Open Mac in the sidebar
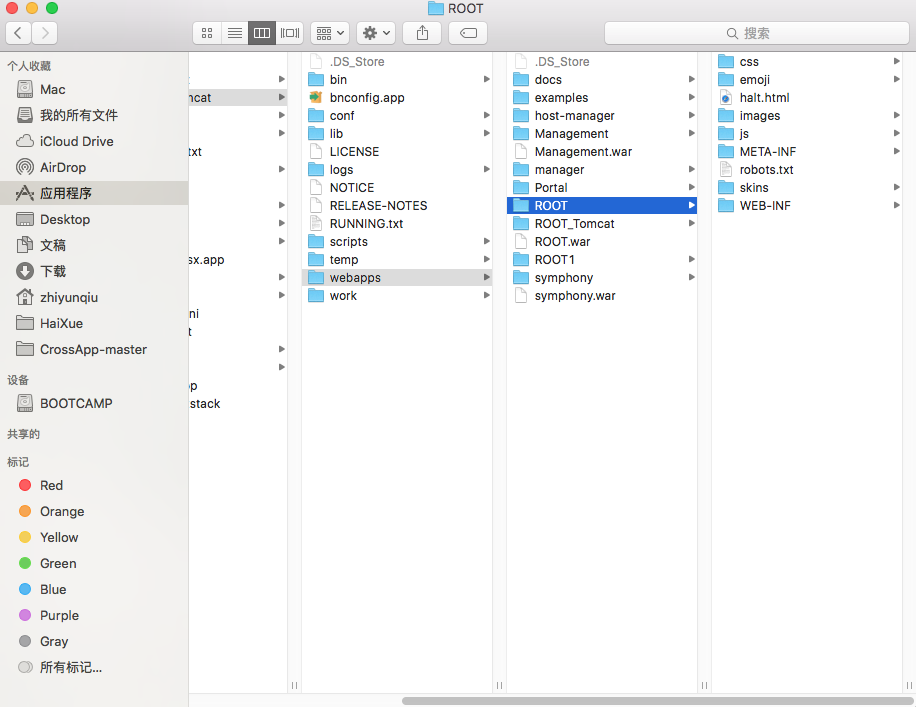The height and width of the screenshot is (707, 916). tap(94, 89)
